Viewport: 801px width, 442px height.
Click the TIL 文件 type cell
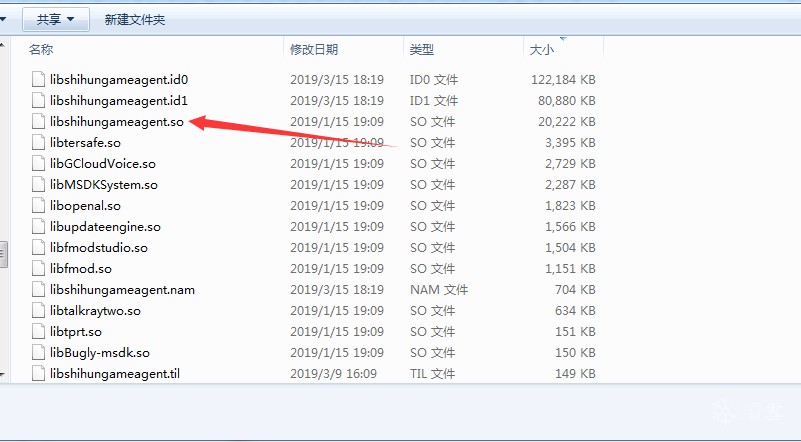432,373
